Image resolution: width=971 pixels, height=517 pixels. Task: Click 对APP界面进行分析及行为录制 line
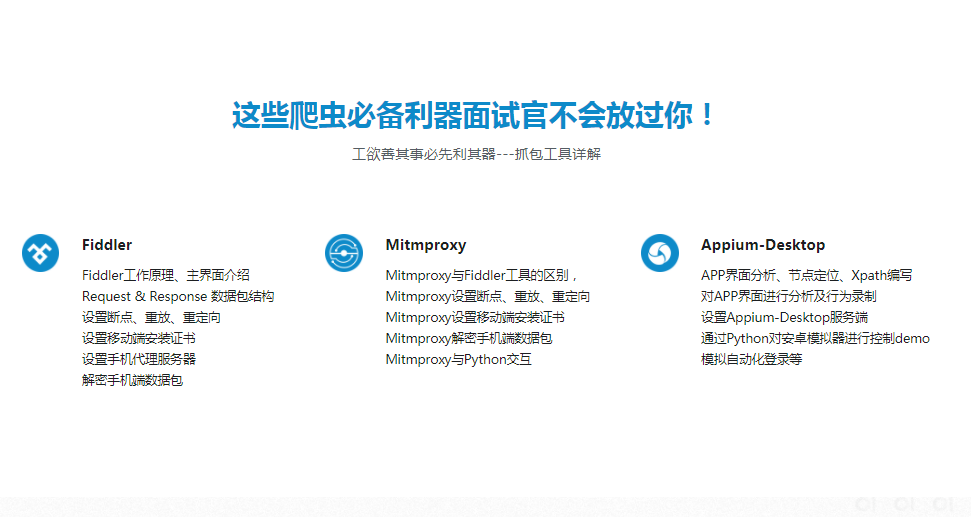click(x=788, y=297)
